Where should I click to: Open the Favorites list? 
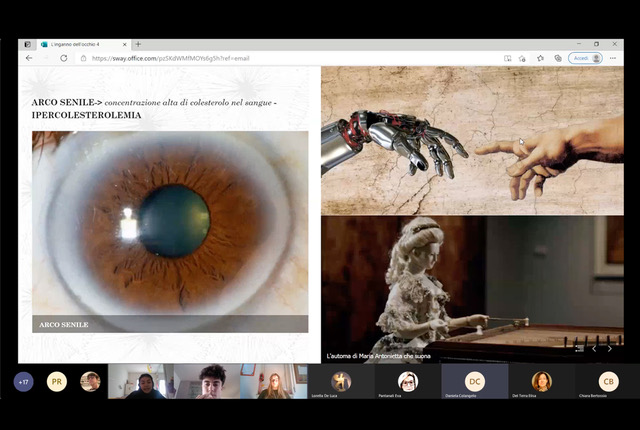[x=540, y=58]
